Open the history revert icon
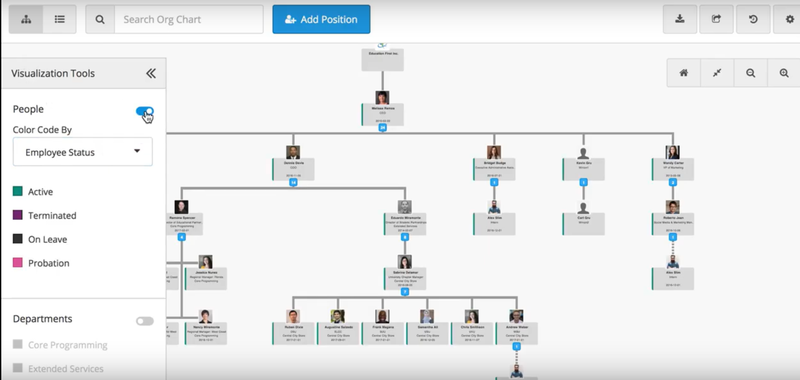Image resolution: width=800 pixels, height=380 pixels. pyautogui.click(x=753, y=19)
